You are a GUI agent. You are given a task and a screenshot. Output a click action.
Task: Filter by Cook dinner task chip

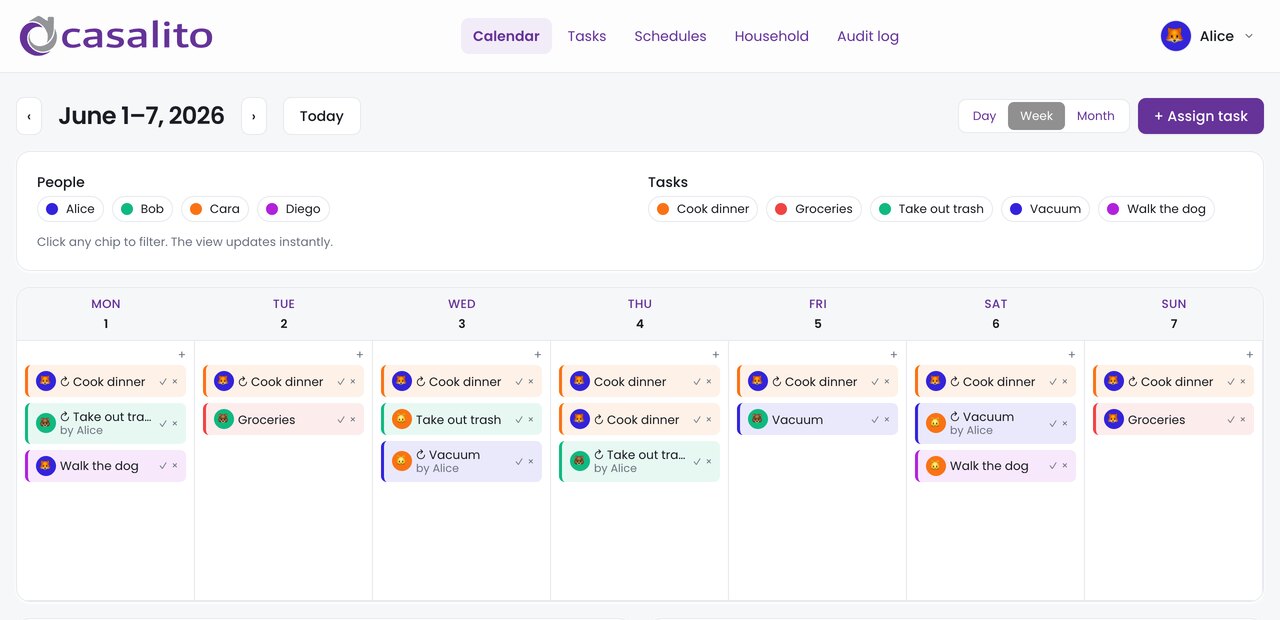point(702,209)
